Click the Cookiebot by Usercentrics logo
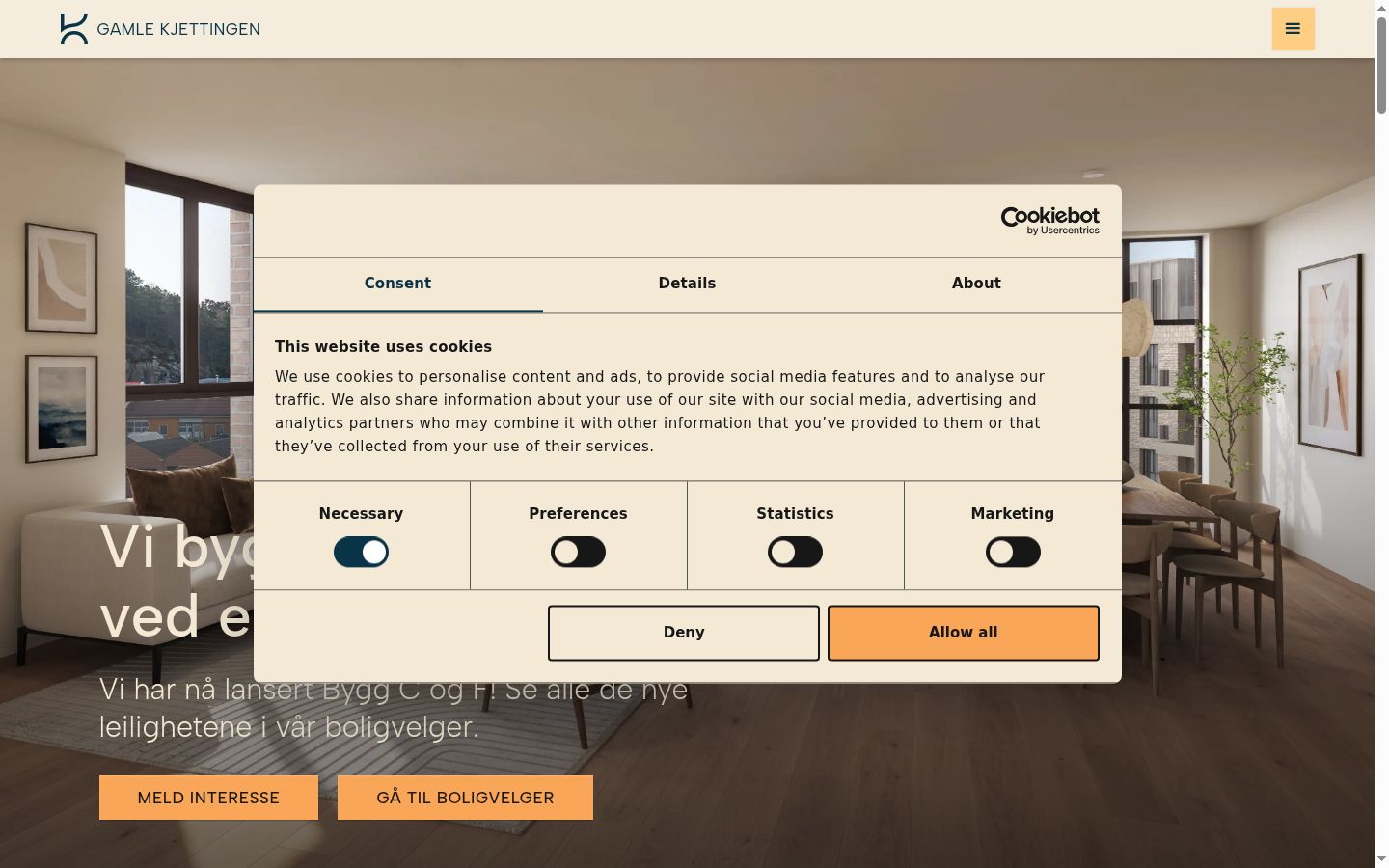Screen dimensions: 1389x868 (x=1049, y=221)
